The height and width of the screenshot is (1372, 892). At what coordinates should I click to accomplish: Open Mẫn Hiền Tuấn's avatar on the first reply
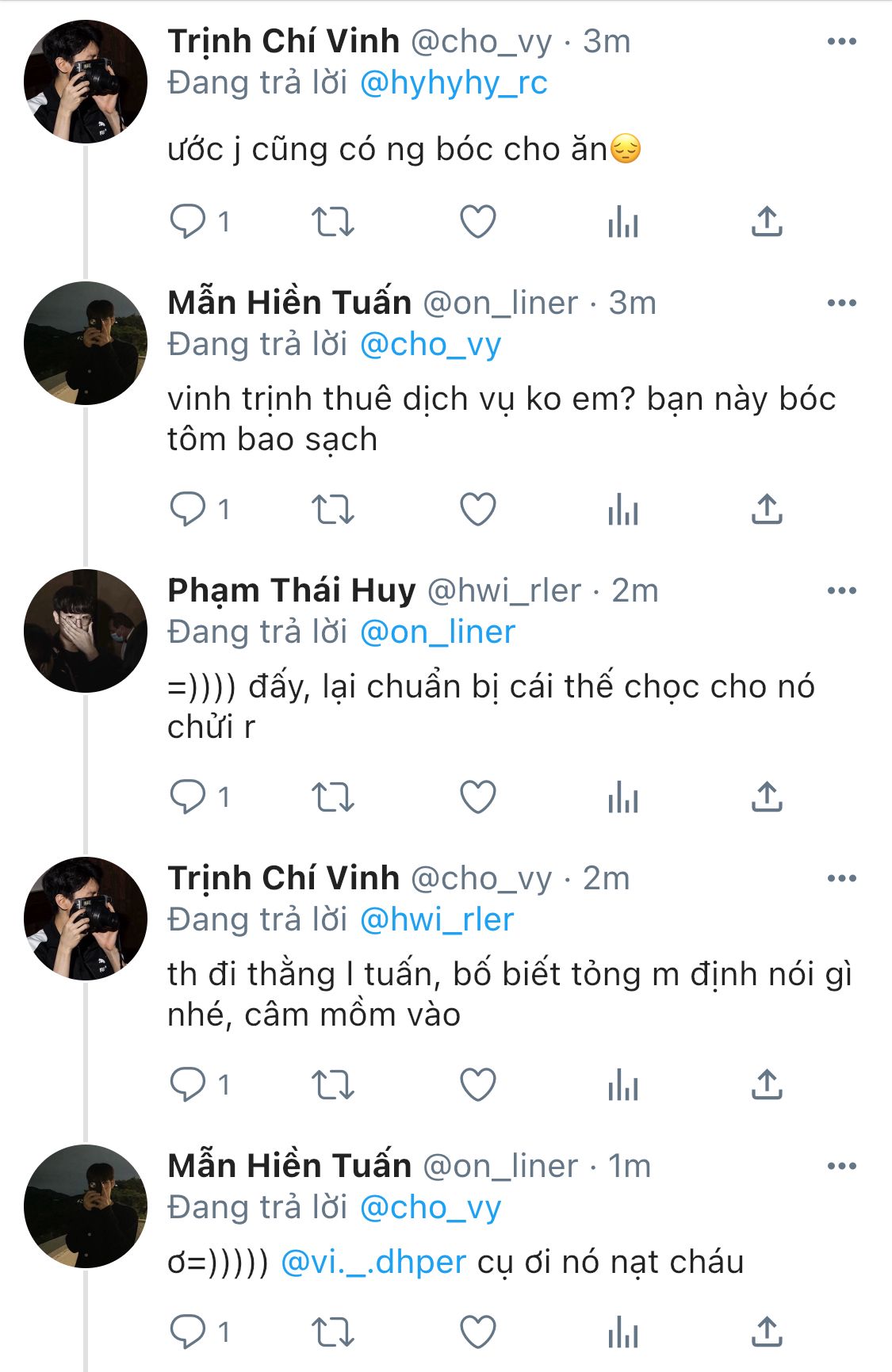coord(86,343)
